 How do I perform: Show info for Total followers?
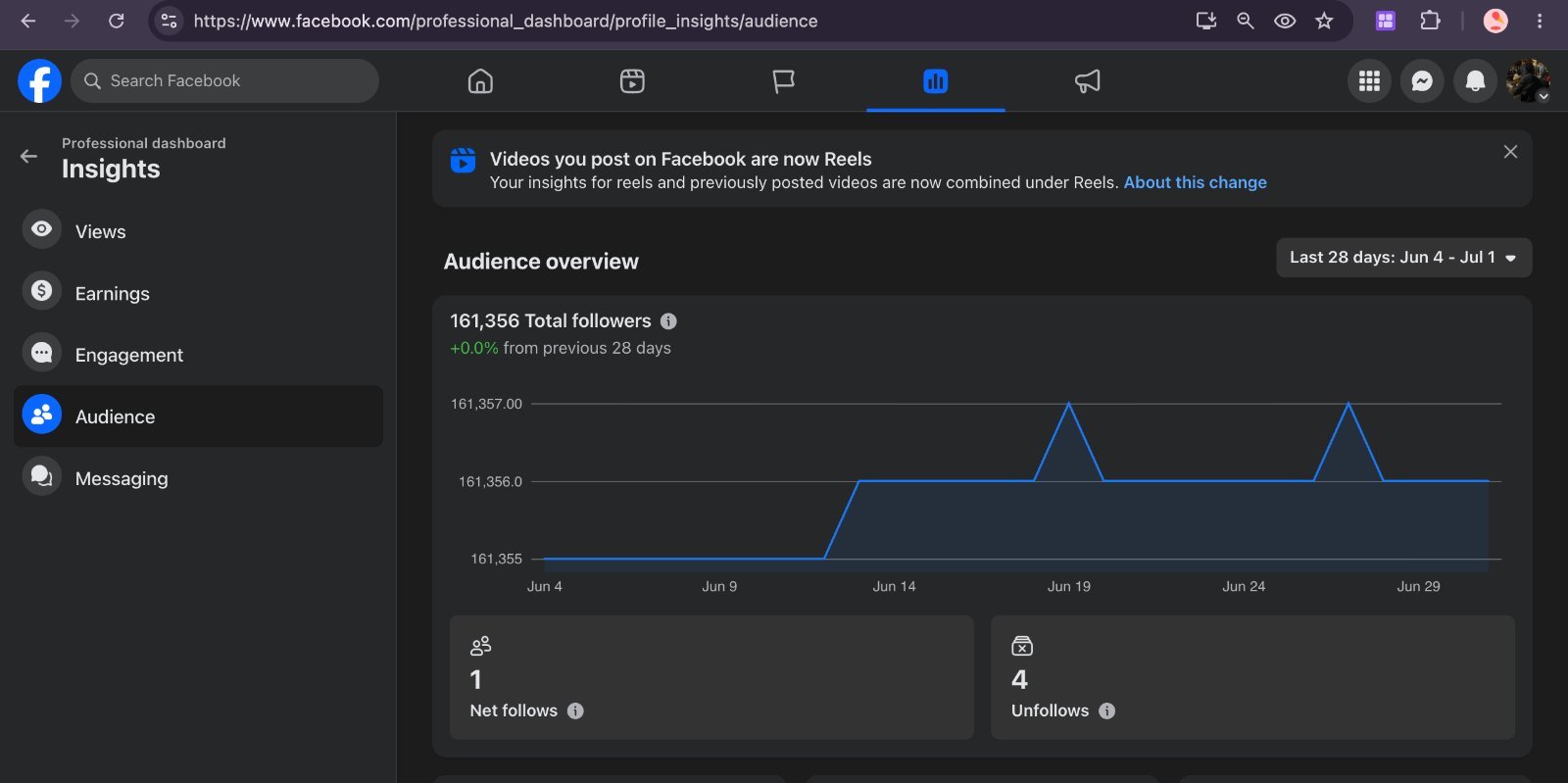point(668,321)
